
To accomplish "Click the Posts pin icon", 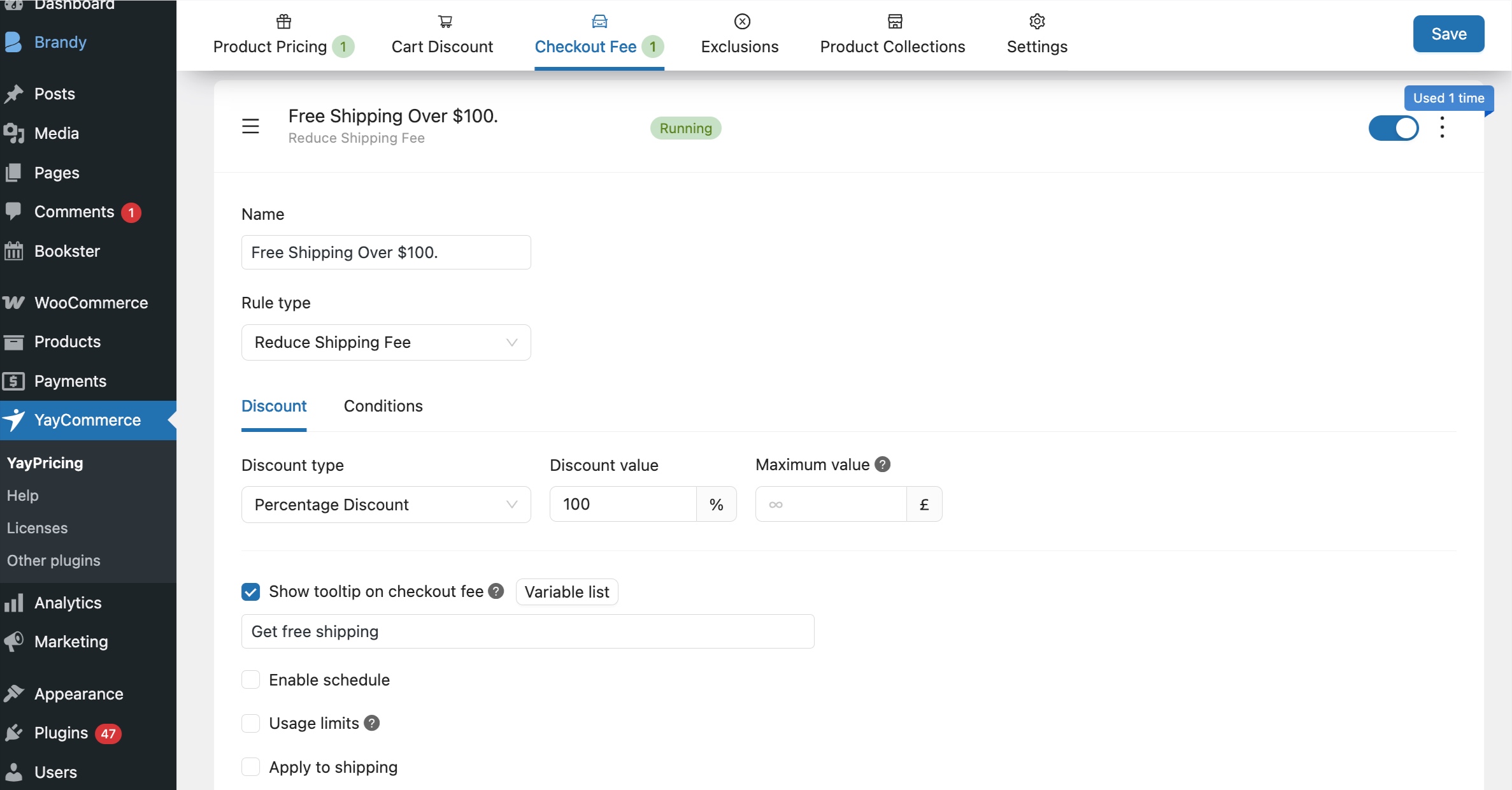I will click(x=13, y=94).
